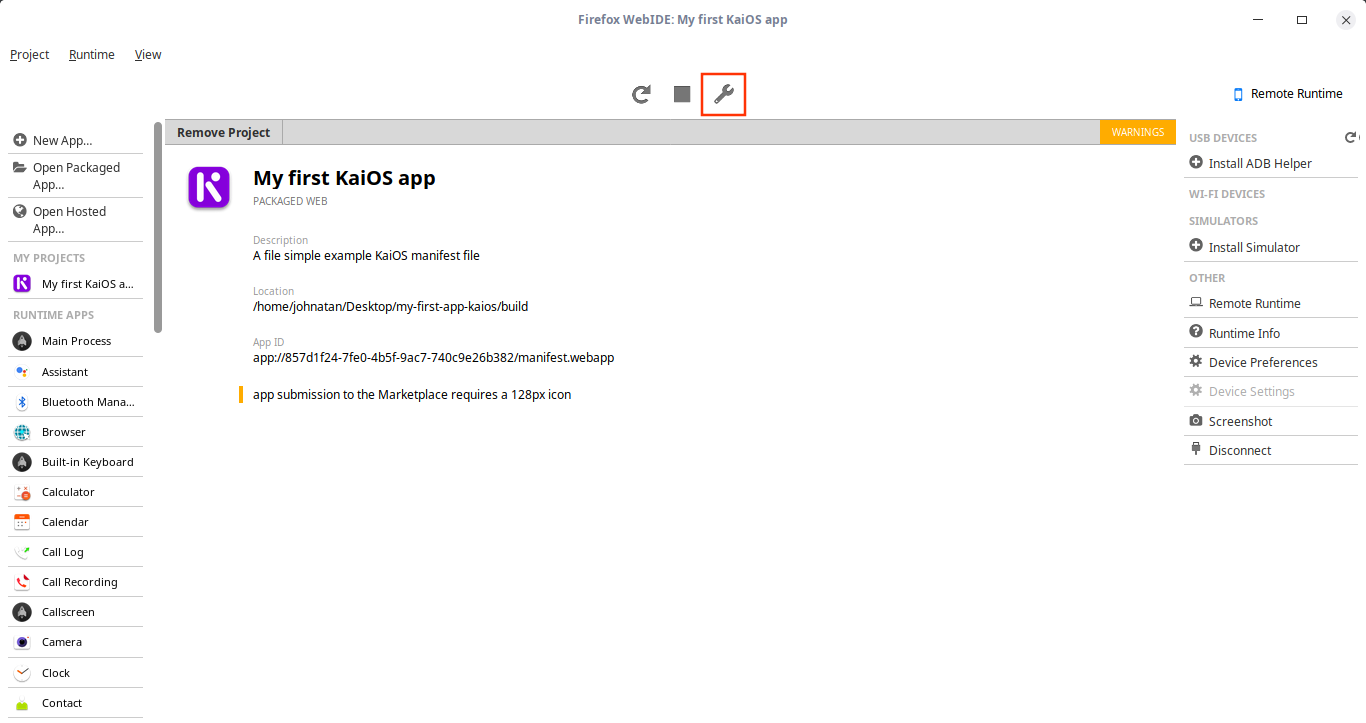Select New App... in sidebar
This screenshot has width=1366, height=723.
point(77,140)
